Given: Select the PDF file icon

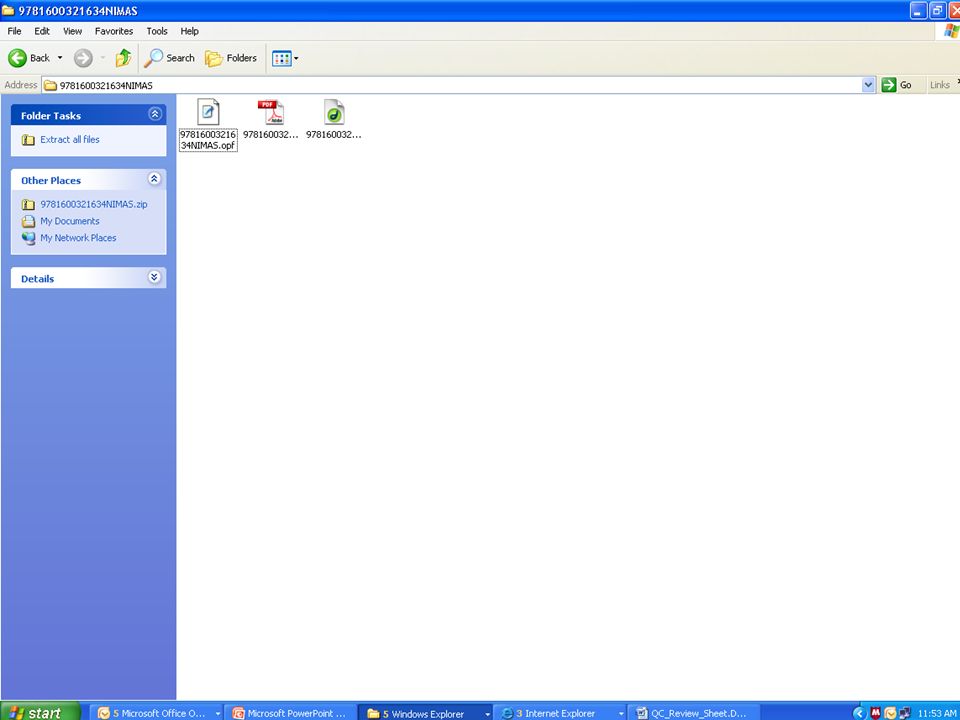Looking at the screenshot, I should tap(271, 112).
